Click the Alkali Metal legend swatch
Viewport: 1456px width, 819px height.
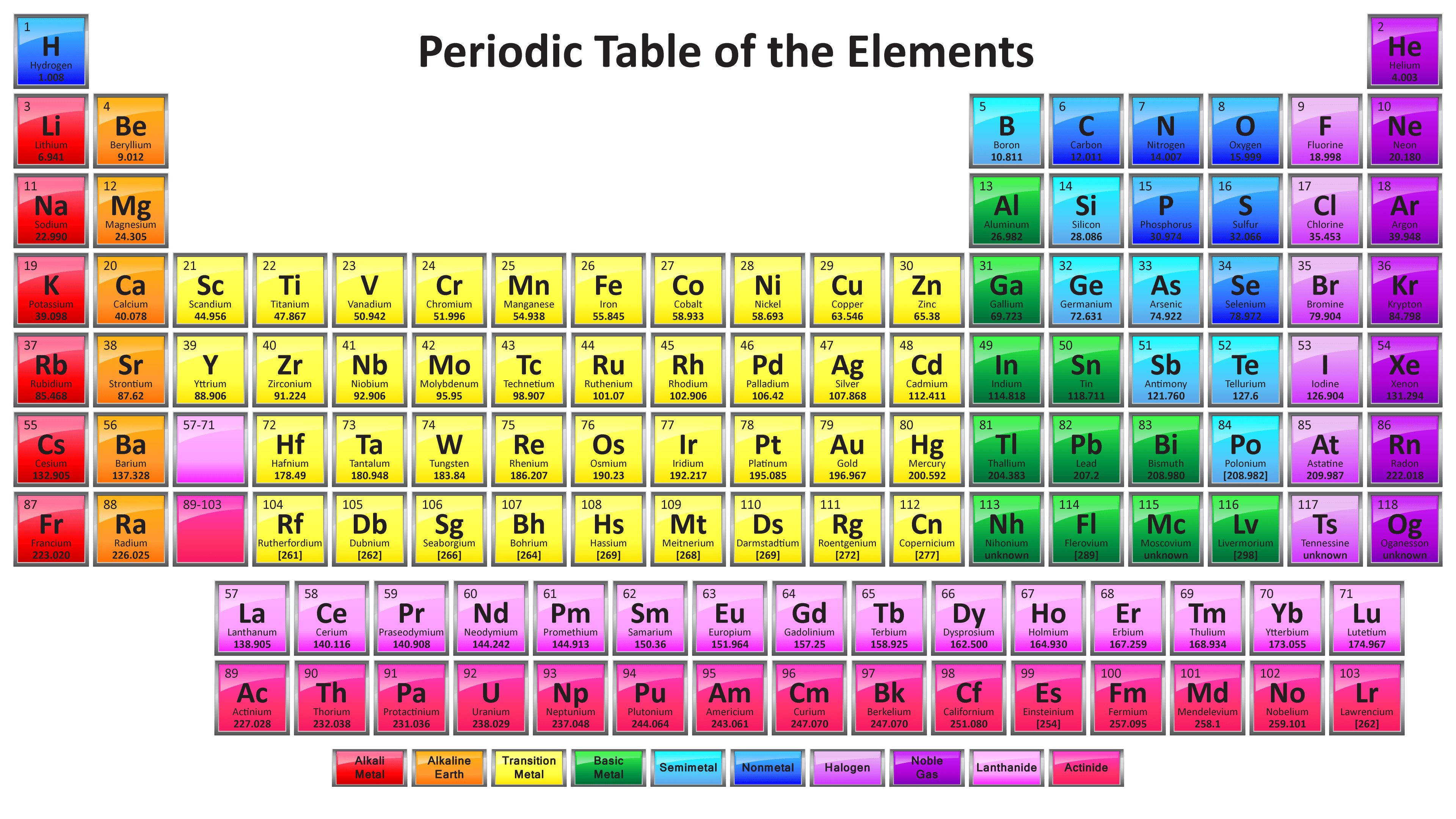370,767
